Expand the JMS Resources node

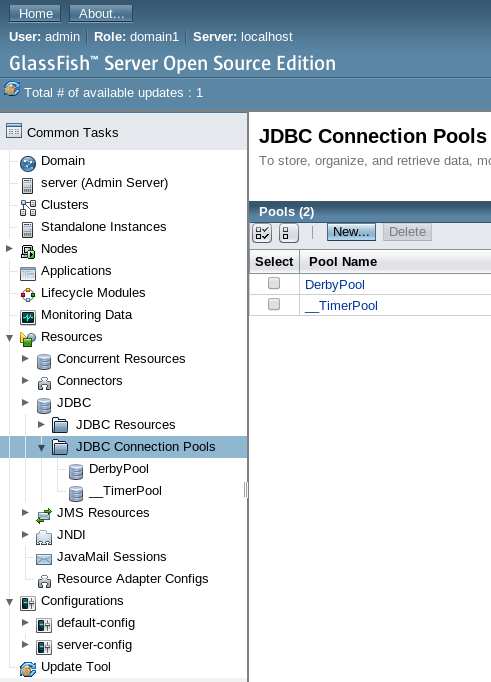[25, 512]
